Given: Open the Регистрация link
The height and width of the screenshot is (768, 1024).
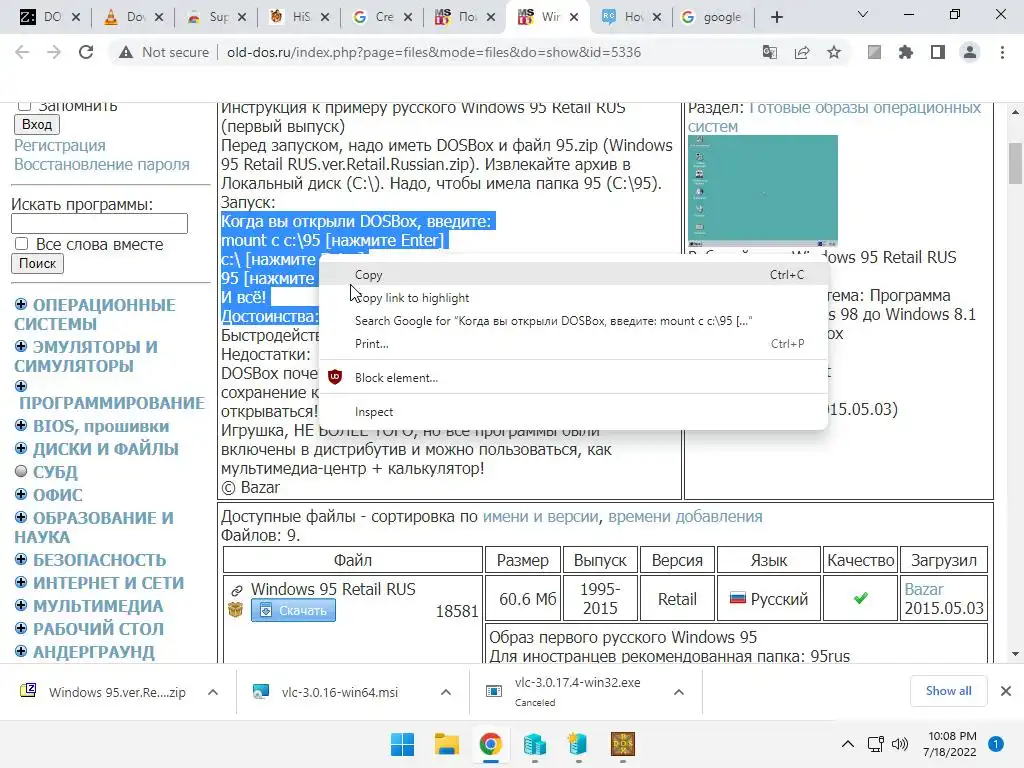Looking at the screenshot, I should pyautogui.click(x=59, y=145).
